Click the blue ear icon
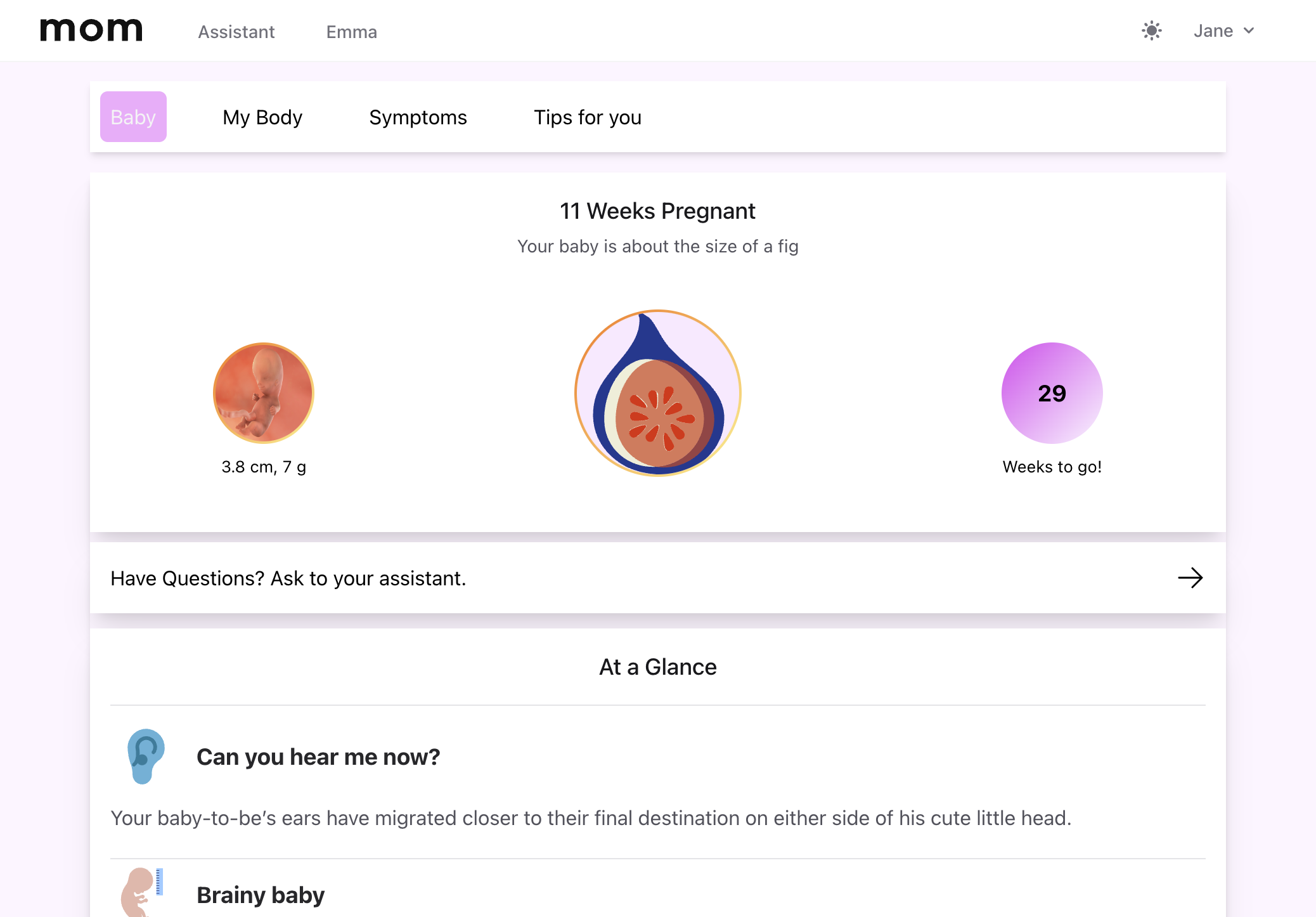This screenshot has width=1316, height=917. click(146, 756)
